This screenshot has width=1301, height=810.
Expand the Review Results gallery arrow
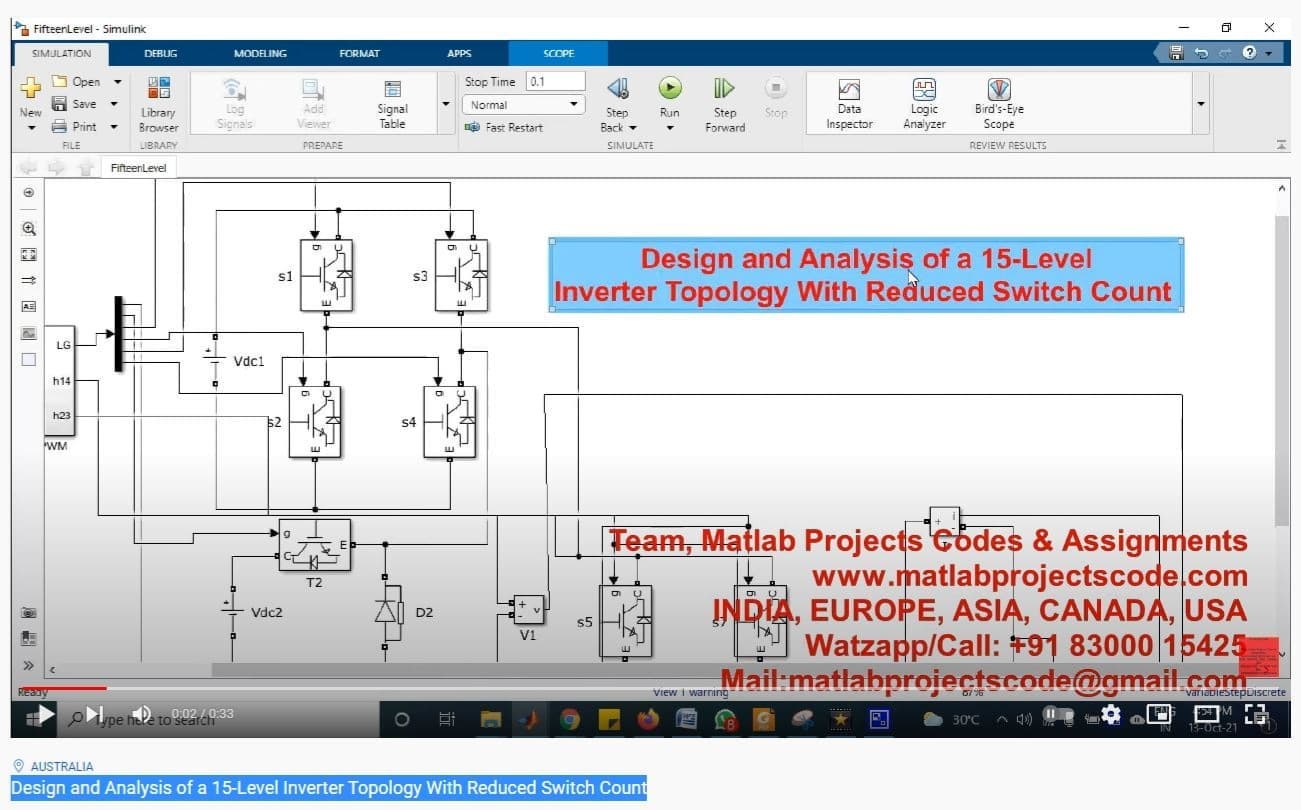click(1200, 104)
